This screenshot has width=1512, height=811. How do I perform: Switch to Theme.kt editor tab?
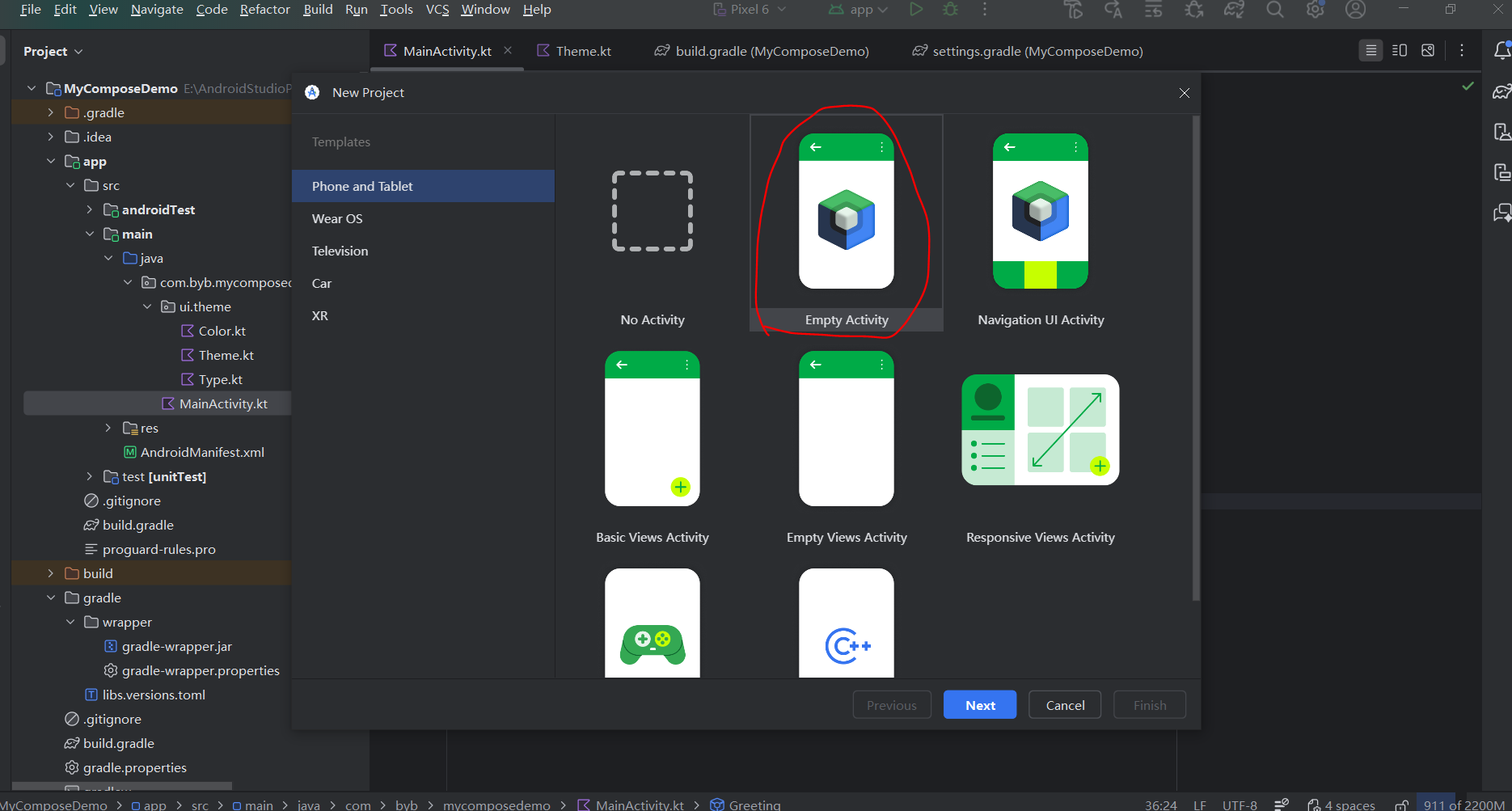click(575, 51)
